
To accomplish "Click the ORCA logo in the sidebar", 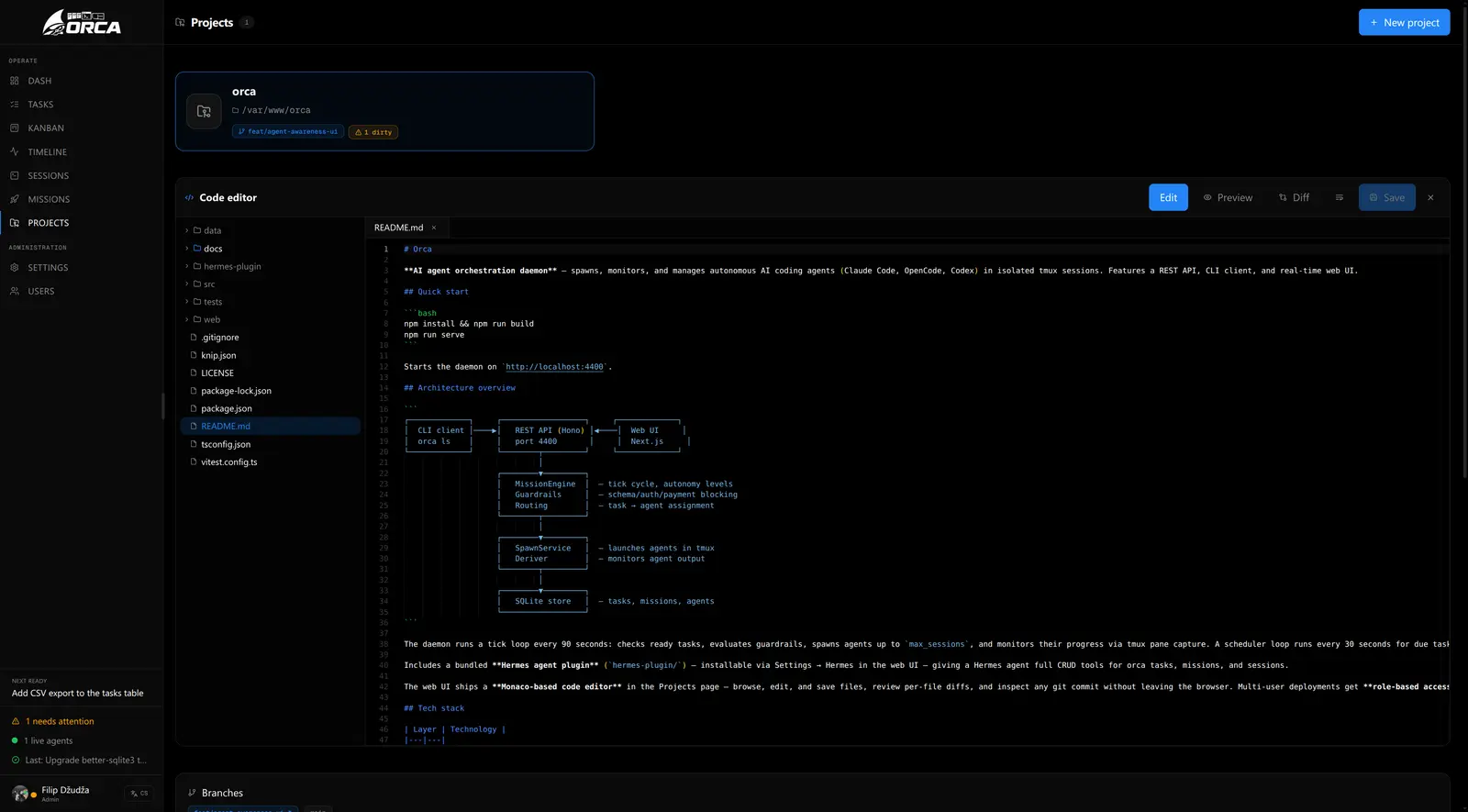I will click(x=82, y=22).
